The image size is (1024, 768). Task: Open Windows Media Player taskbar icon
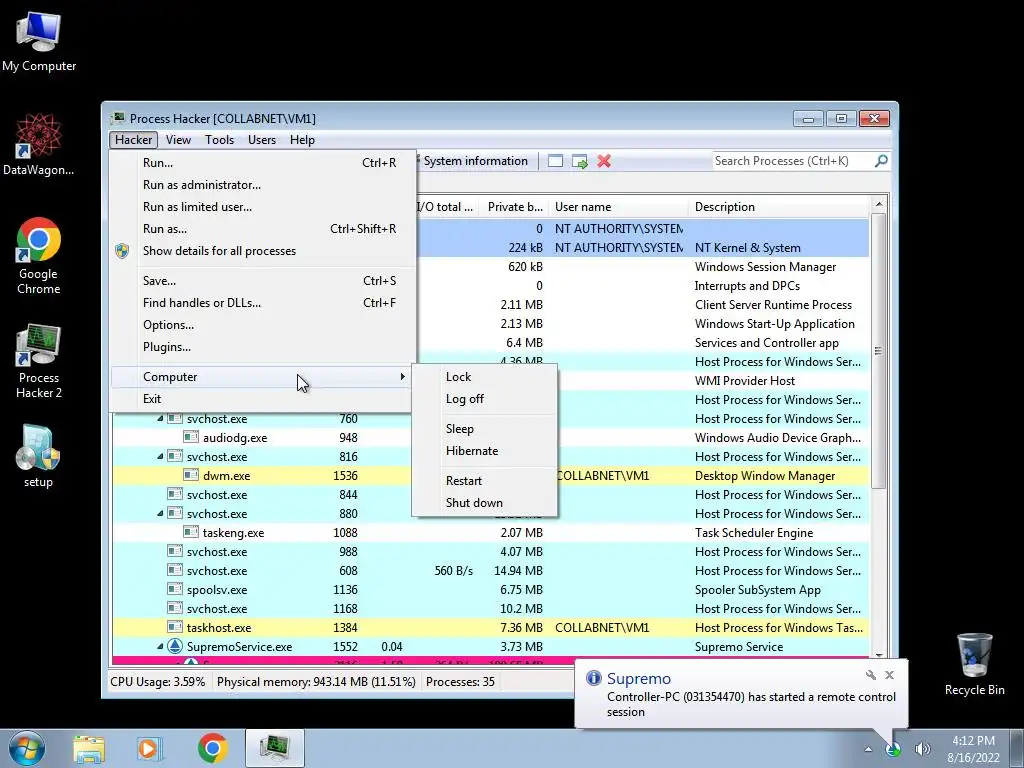click(x=150, y=748)
